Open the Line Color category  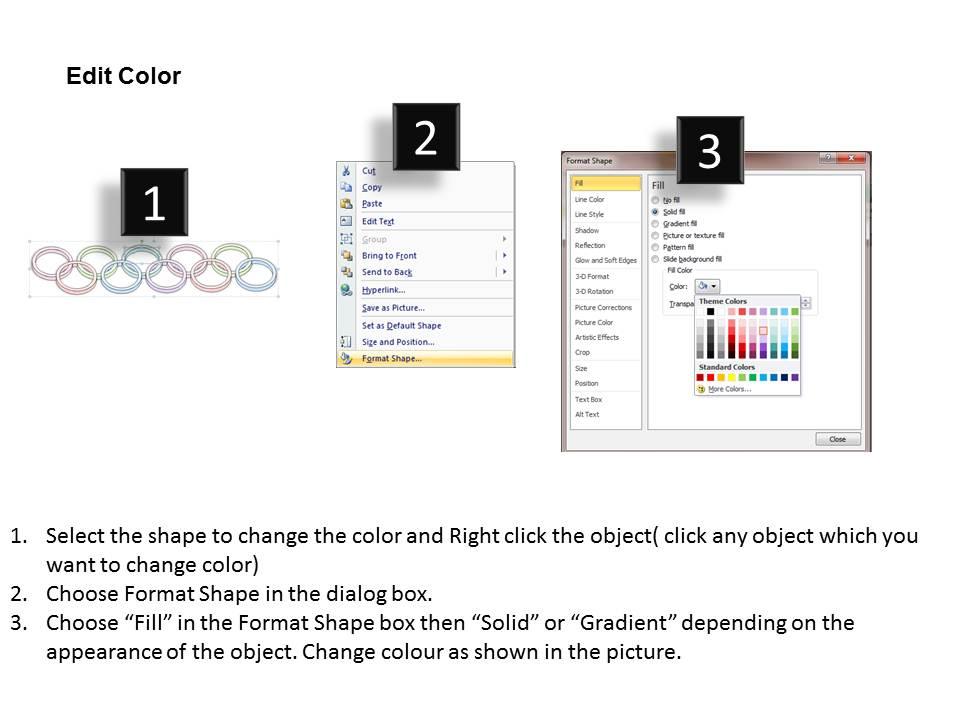pyautogui.click(x=590, y=200)
